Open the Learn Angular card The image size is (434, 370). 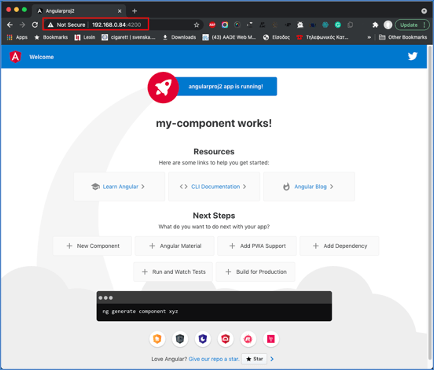pos(119,187)
